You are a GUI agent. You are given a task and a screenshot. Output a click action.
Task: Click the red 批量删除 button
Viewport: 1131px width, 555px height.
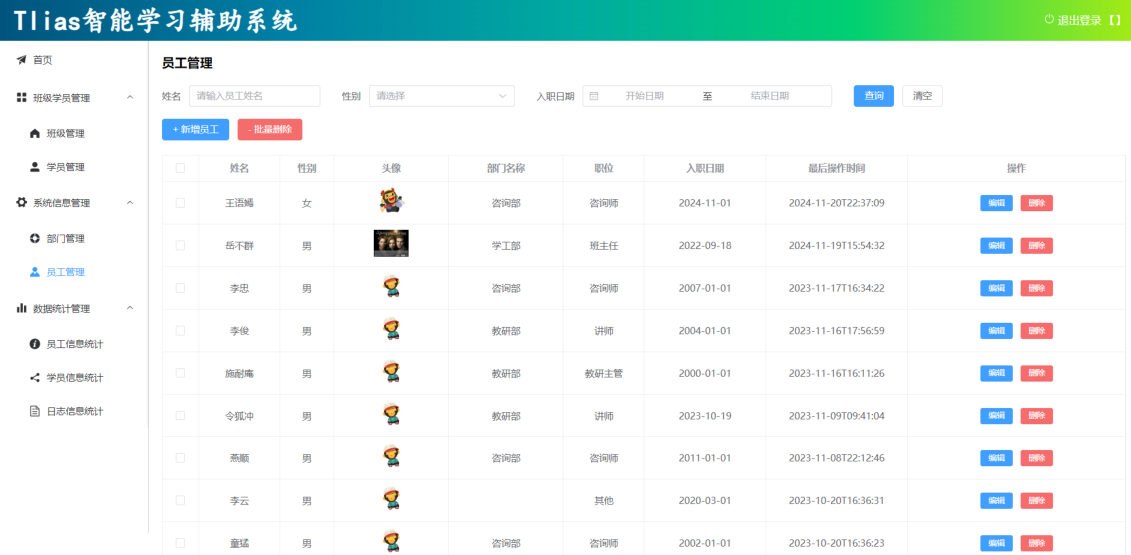click(x=270, y=130)
